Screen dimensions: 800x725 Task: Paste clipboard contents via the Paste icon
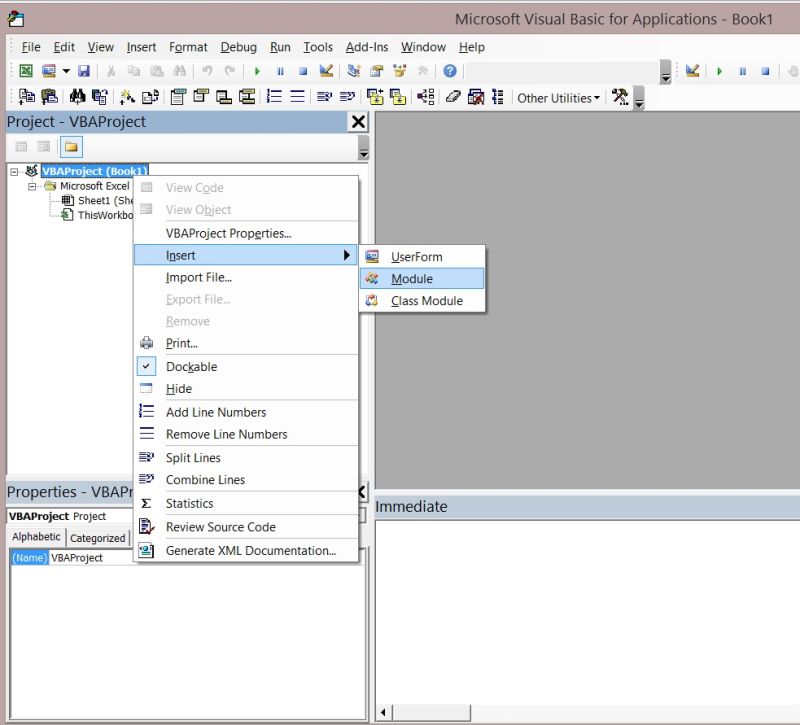tap(158, 70)
